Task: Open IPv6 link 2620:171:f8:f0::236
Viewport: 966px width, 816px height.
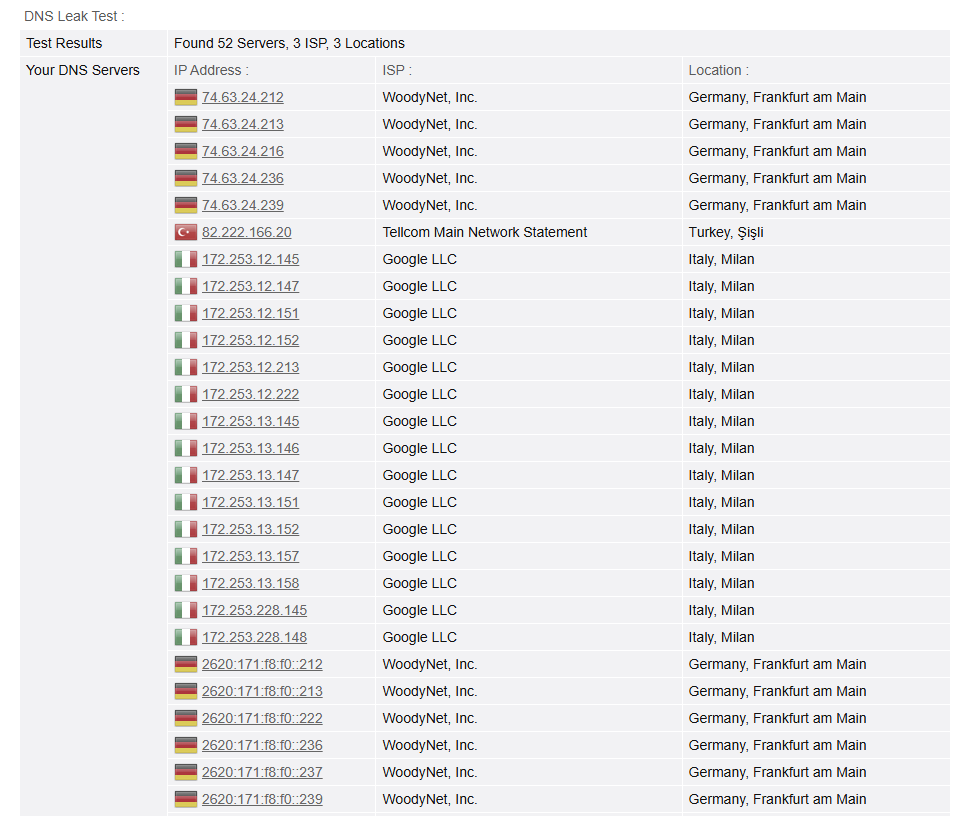Action: (x=262, y=746)
